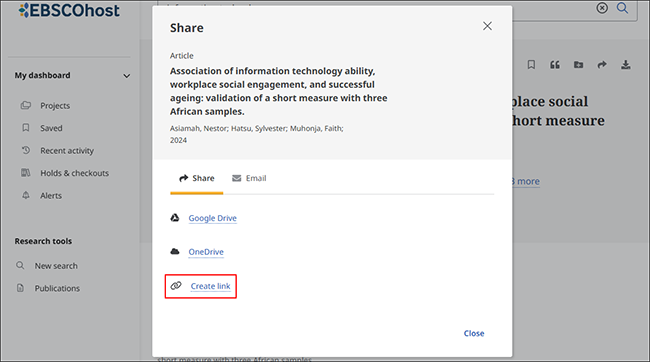The image size is (650, 362).
Task: Close the Share dialog with the X icon
Action: (x=487, y=26)
